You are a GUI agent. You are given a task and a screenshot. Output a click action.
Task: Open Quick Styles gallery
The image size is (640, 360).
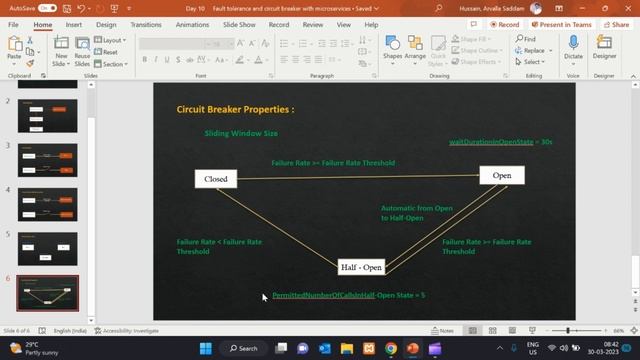point(438,51)
